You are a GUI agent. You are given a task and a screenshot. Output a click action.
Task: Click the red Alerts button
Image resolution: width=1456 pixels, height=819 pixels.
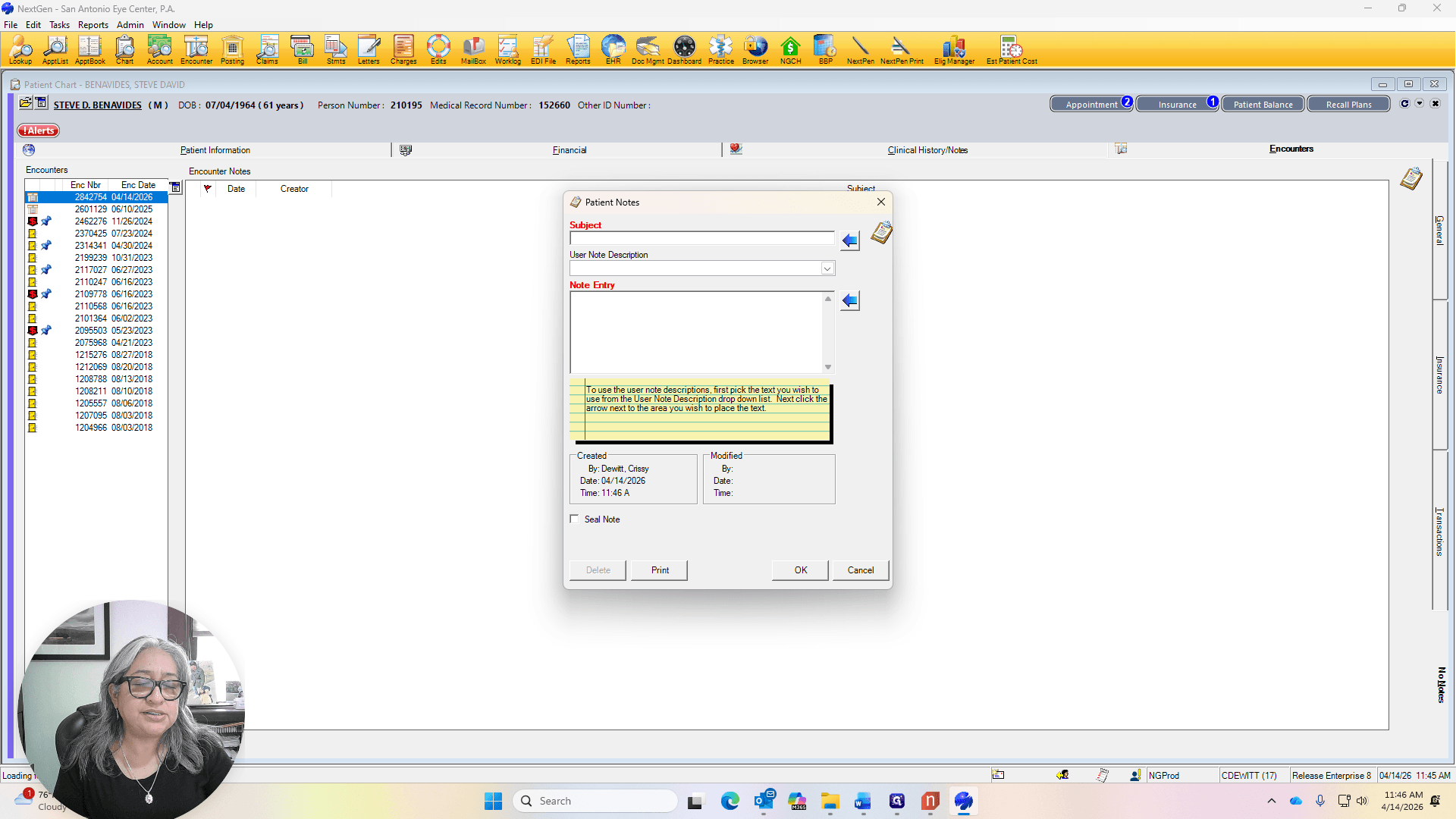(39, 130)
